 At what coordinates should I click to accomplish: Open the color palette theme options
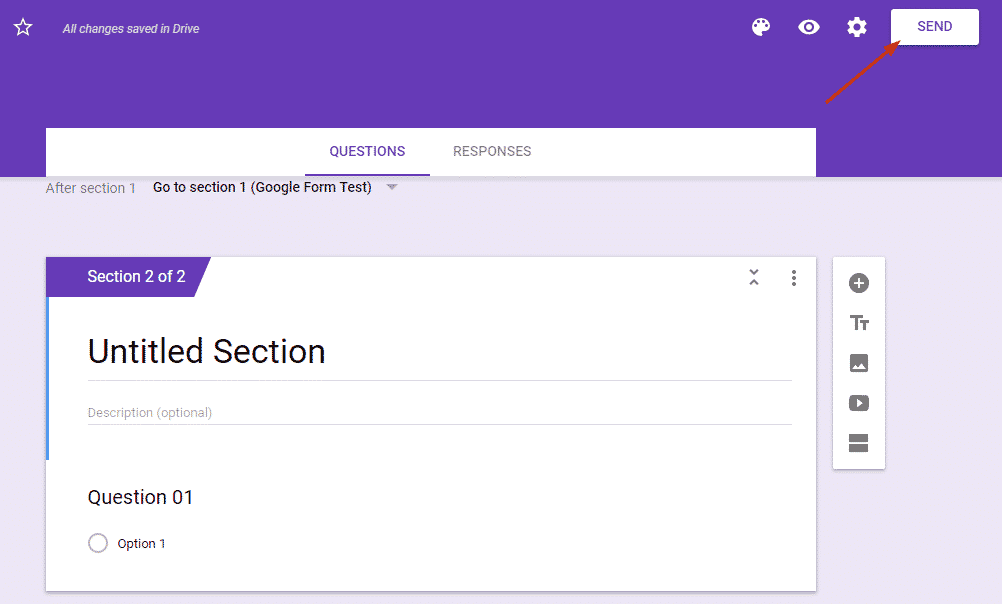click(761, 27)
